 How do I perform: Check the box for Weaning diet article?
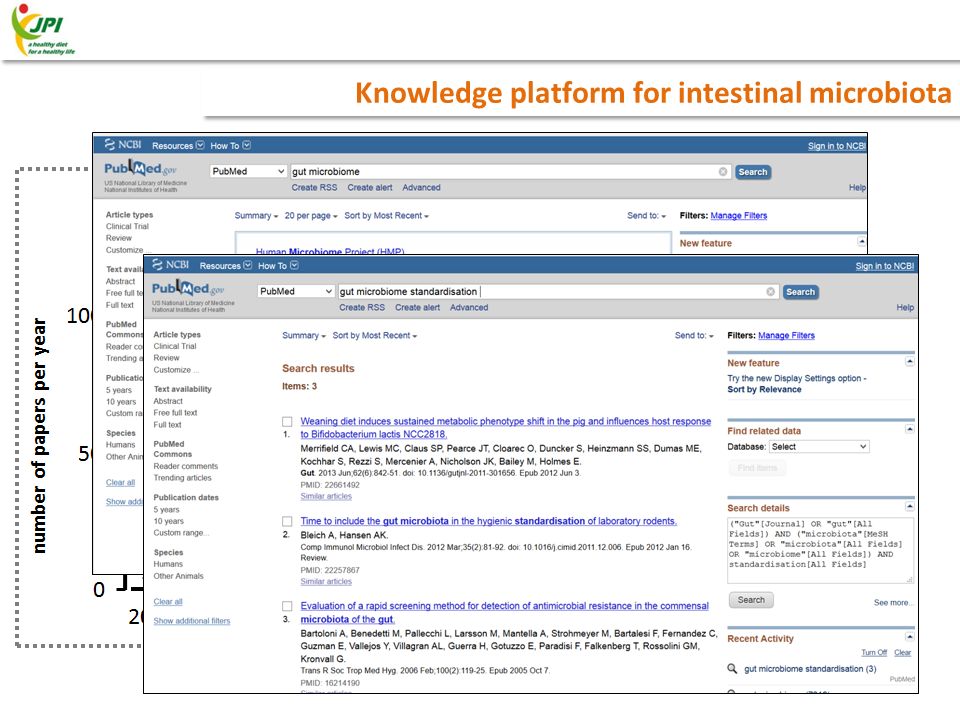(287, 422)
